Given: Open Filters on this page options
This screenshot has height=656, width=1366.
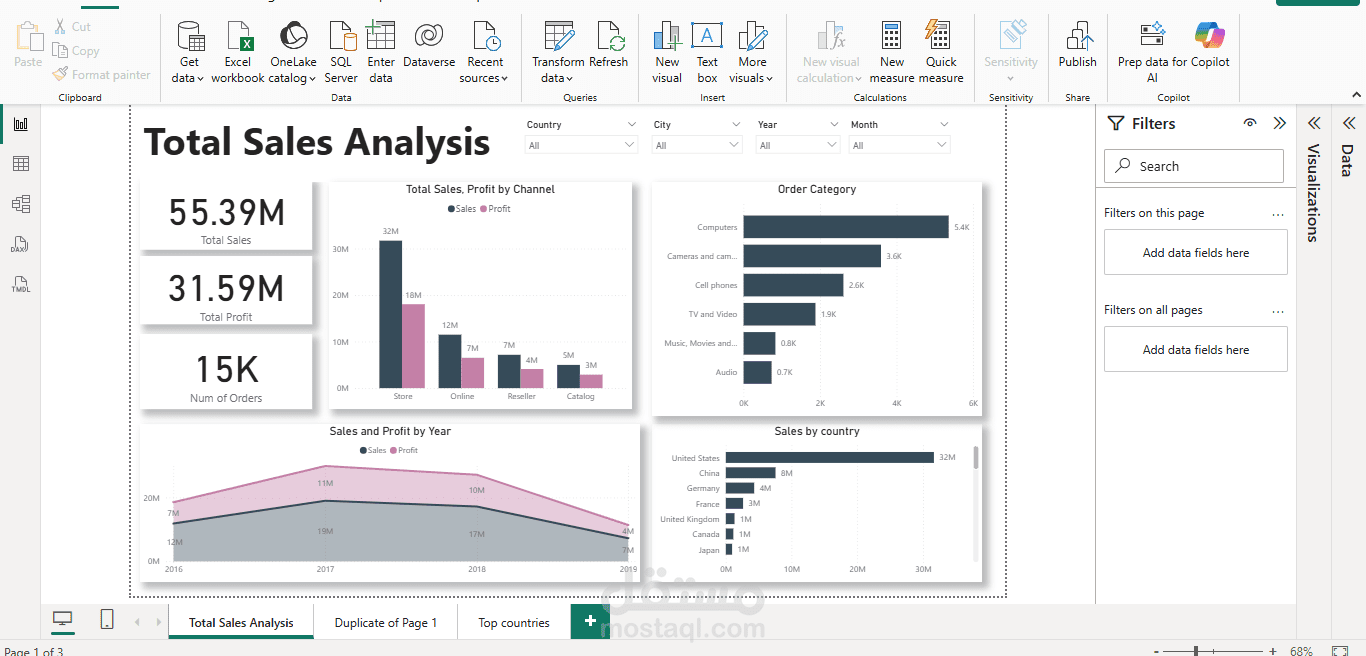Looking at the screenshot, I should point(1278,214).
